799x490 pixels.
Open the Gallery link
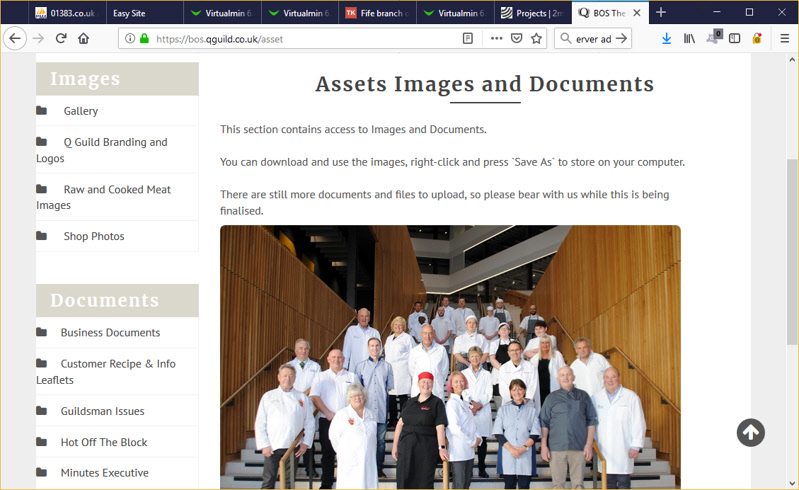click(81, 111)
